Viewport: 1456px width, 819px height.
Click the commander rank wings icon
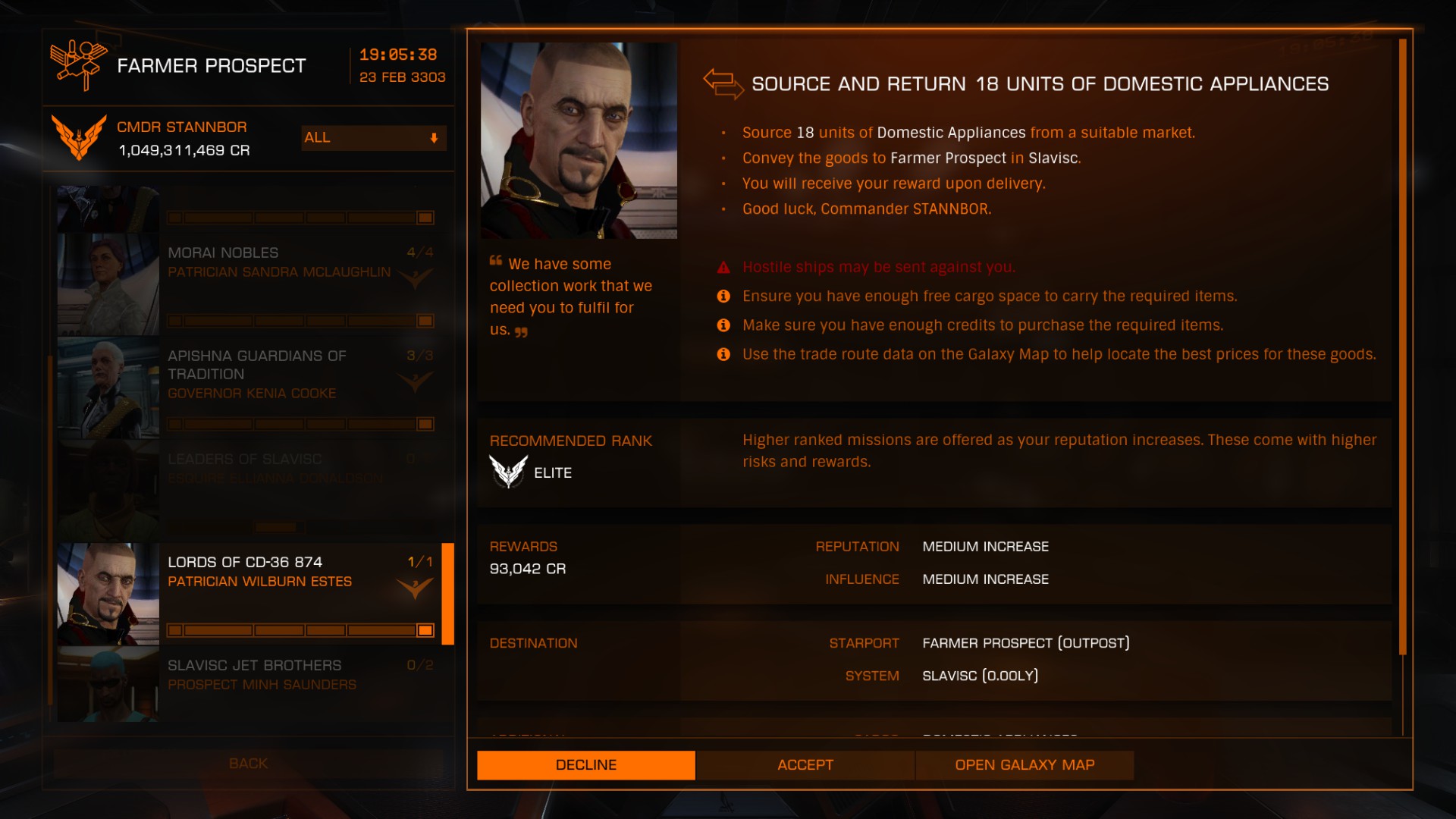point(79,137)
